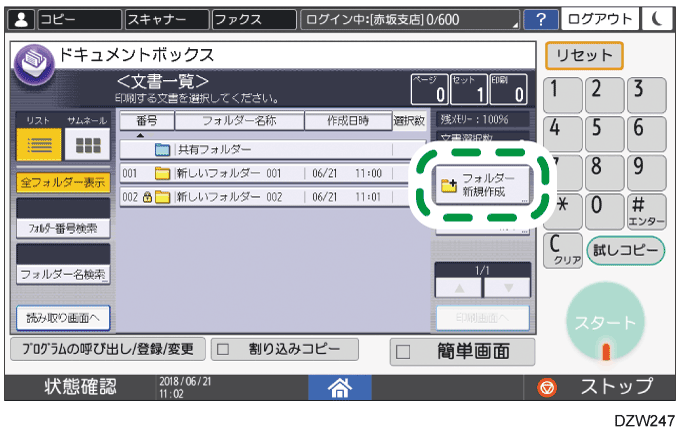
Task: Select the 共有フォルダー row
Action: [273, 149]
